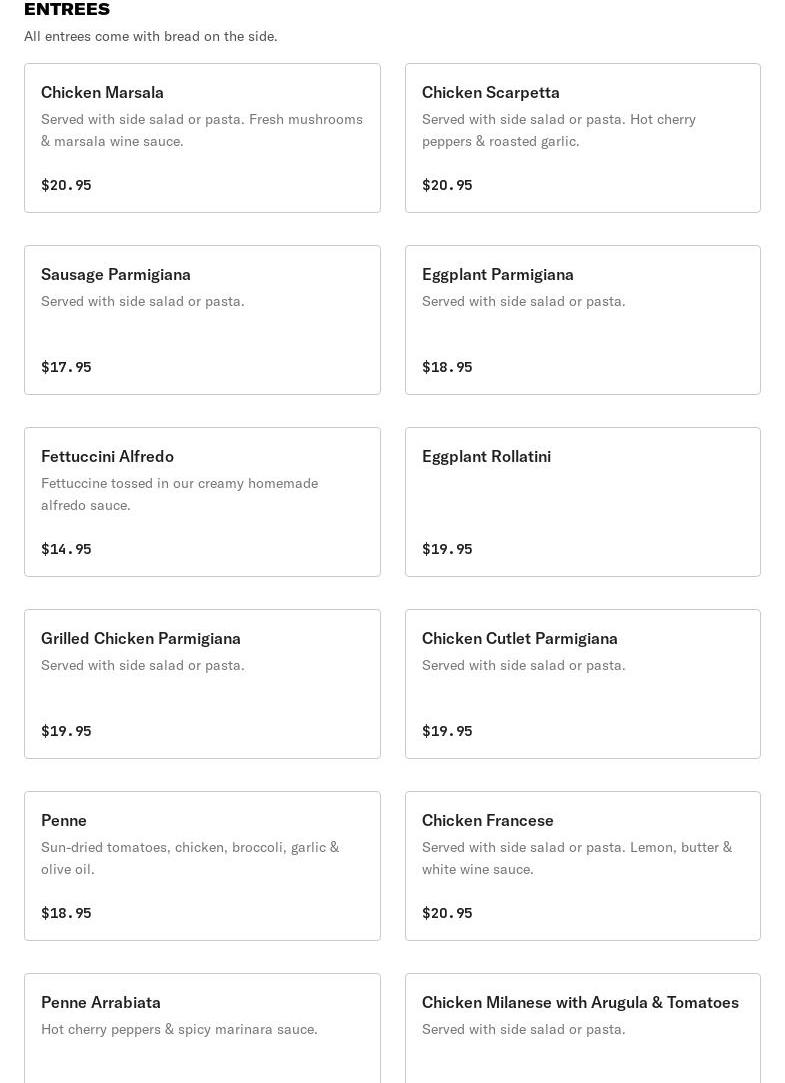Choose Chicken Milanese with Arugula & Tomatoes
Screen dimensions: 785x1083
coord(582,1028)
